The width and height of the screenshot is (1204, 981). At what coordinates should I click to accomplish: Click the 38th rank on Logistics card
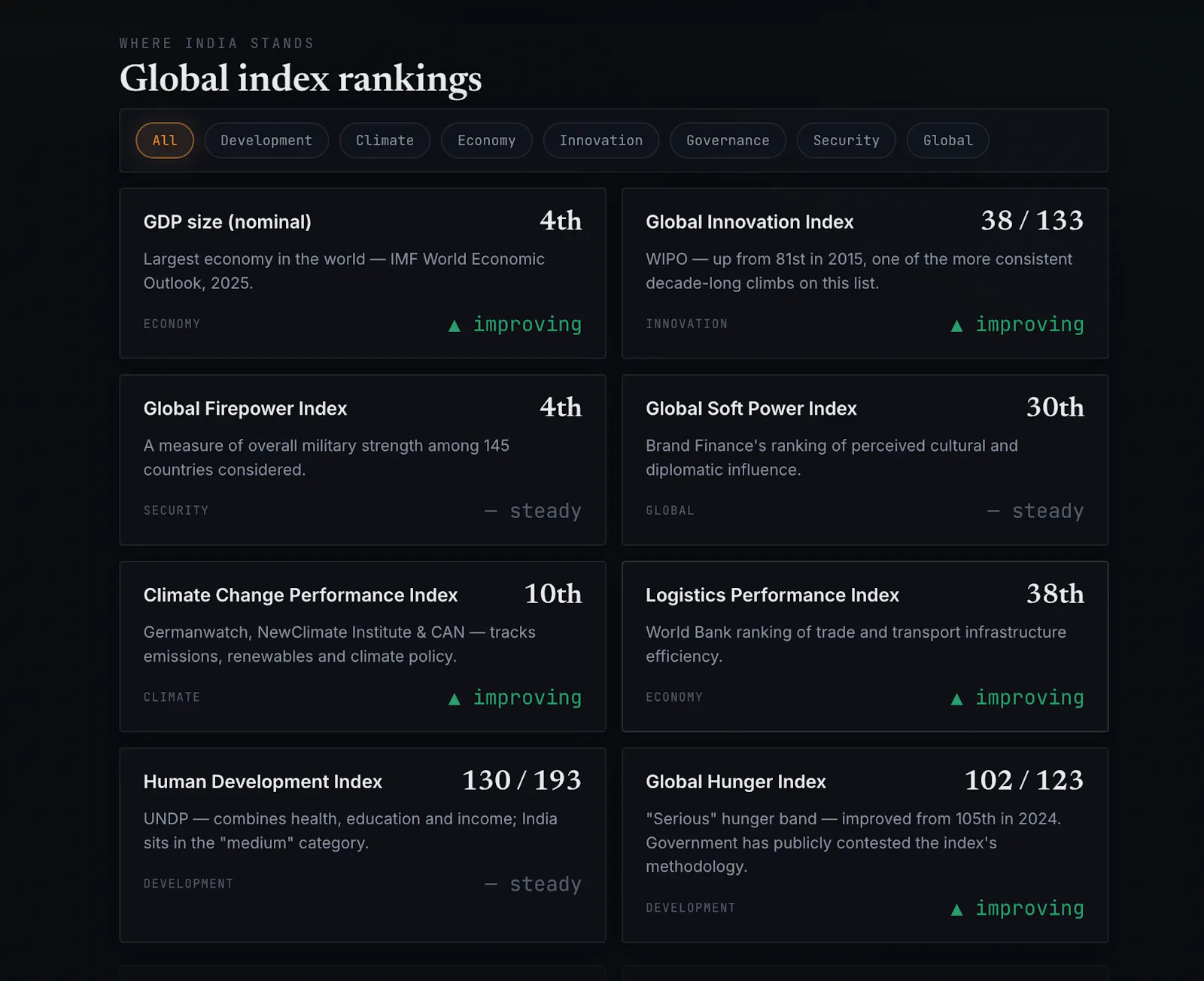1055,594
